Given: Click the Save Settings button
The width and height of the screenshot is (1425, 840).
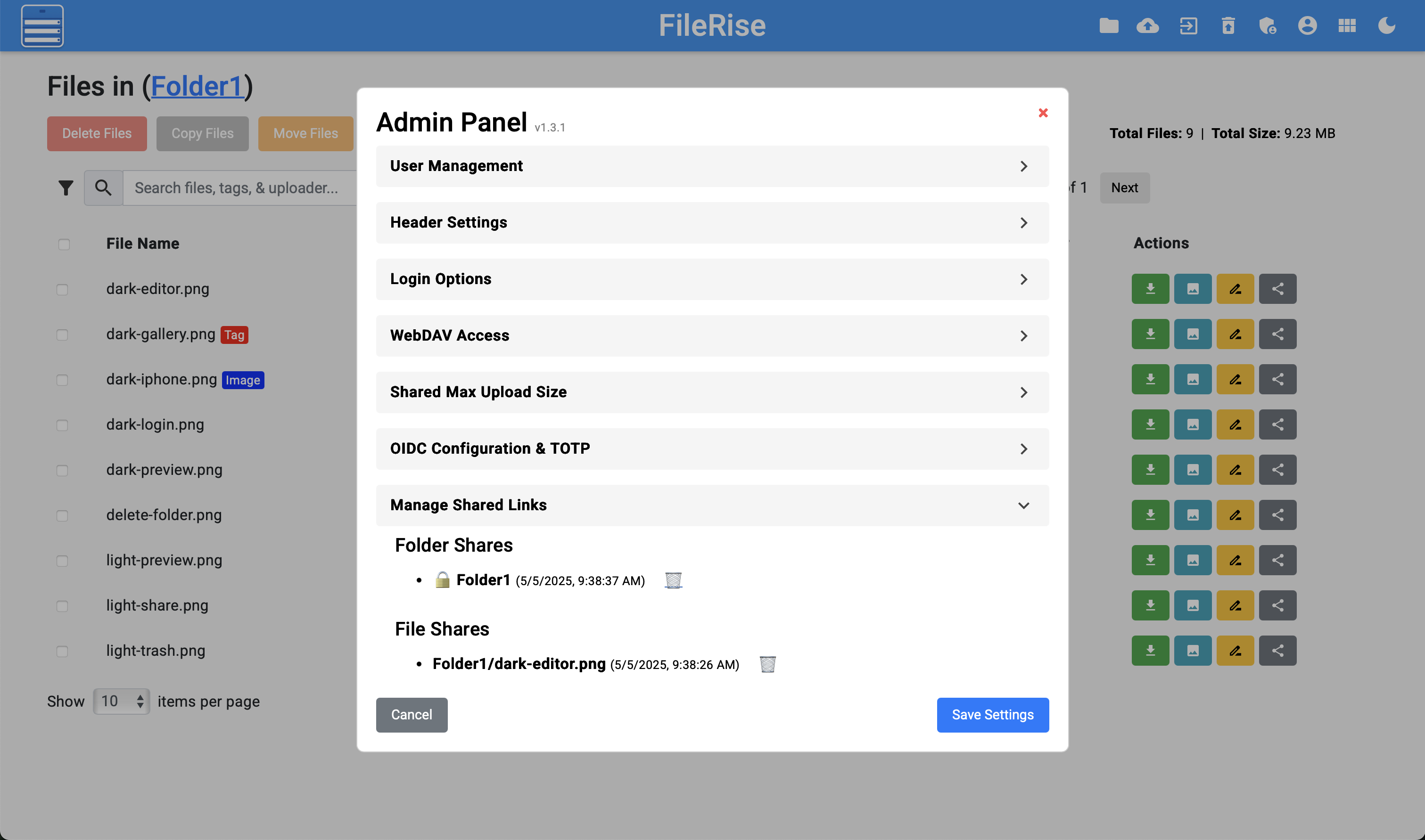Looking at the screenshot, I should point(992,715).
